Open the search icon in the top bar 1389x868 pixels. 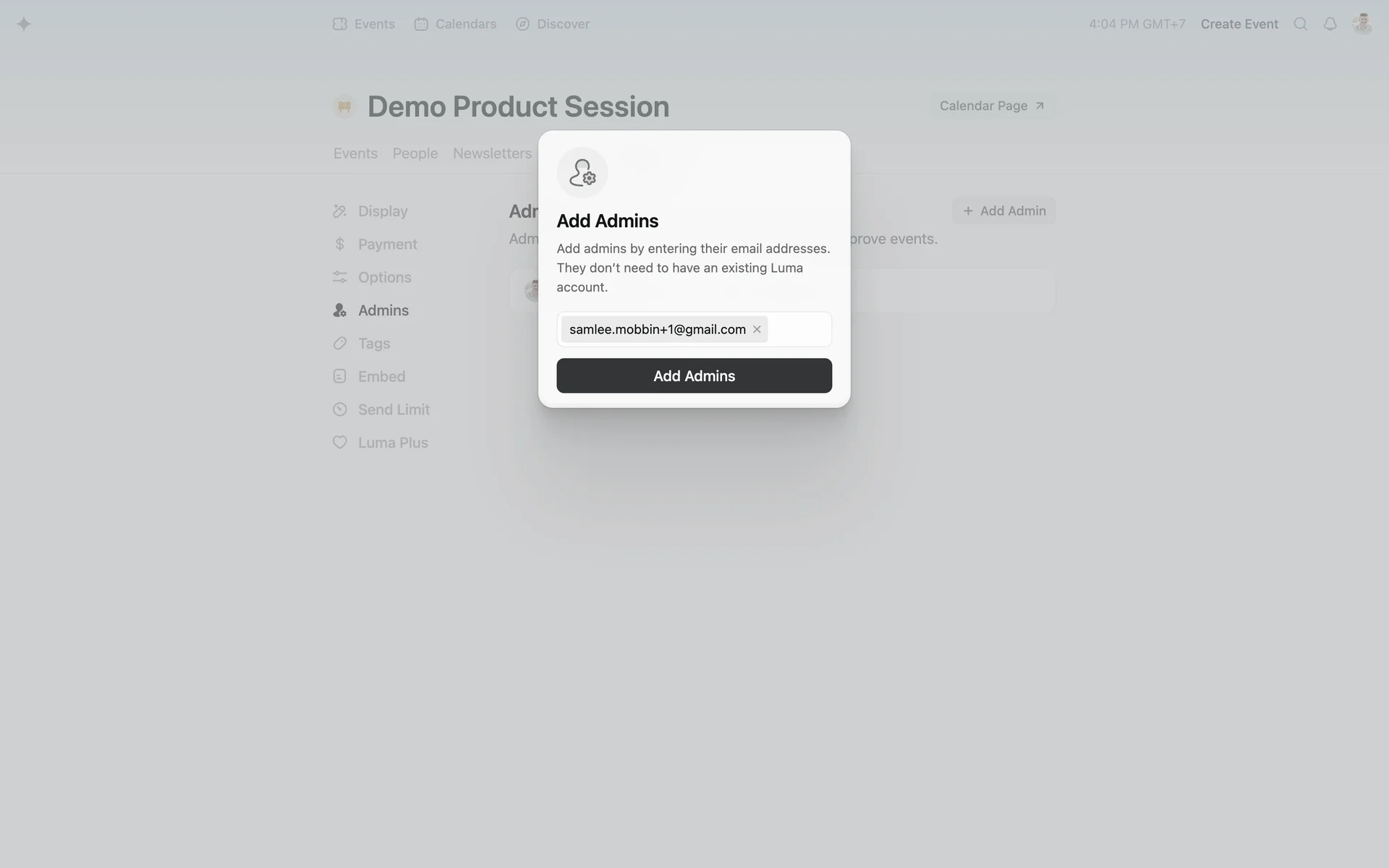pos(1300,24)
